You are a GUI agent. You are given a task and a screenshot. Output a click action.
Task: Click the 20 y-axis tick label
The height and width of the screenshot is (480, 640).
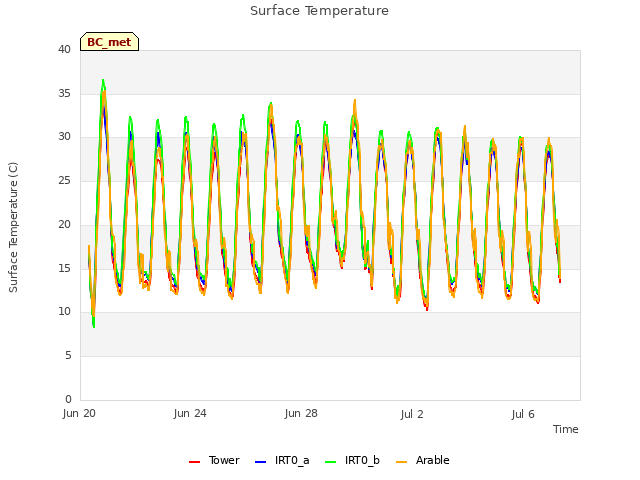(x=64, y=224)
